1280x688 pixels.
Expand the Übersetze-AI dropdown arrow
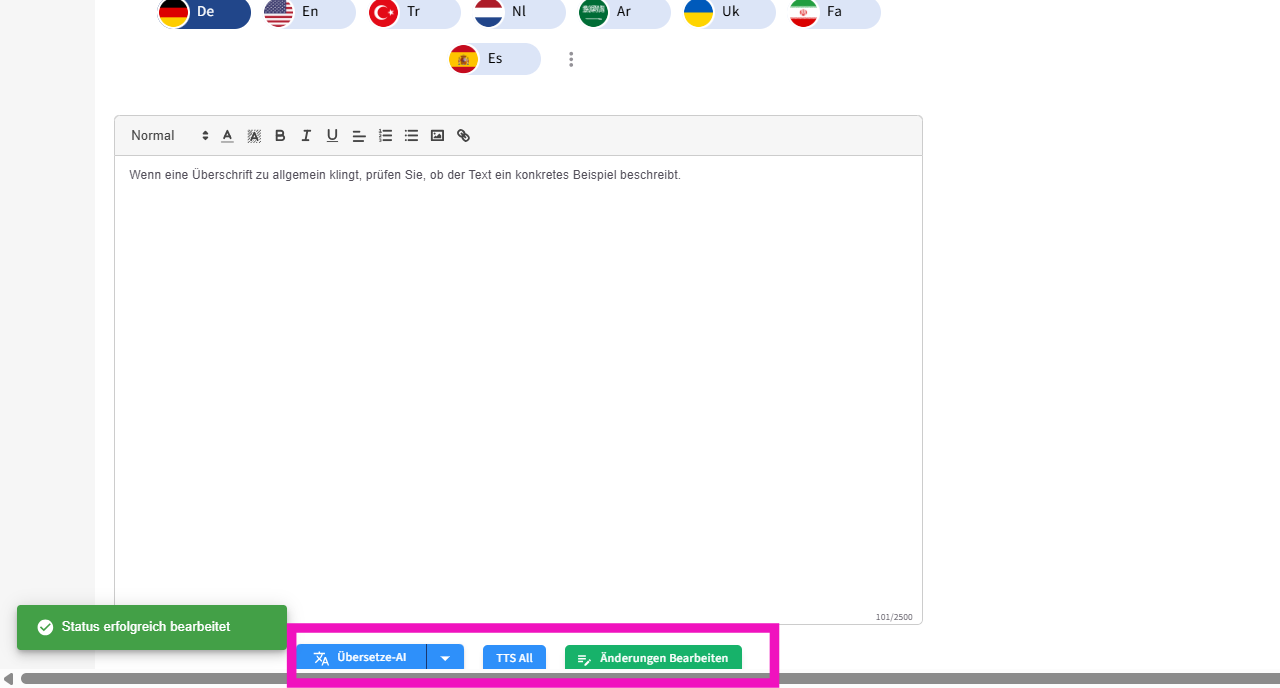(x=445, y=658)
